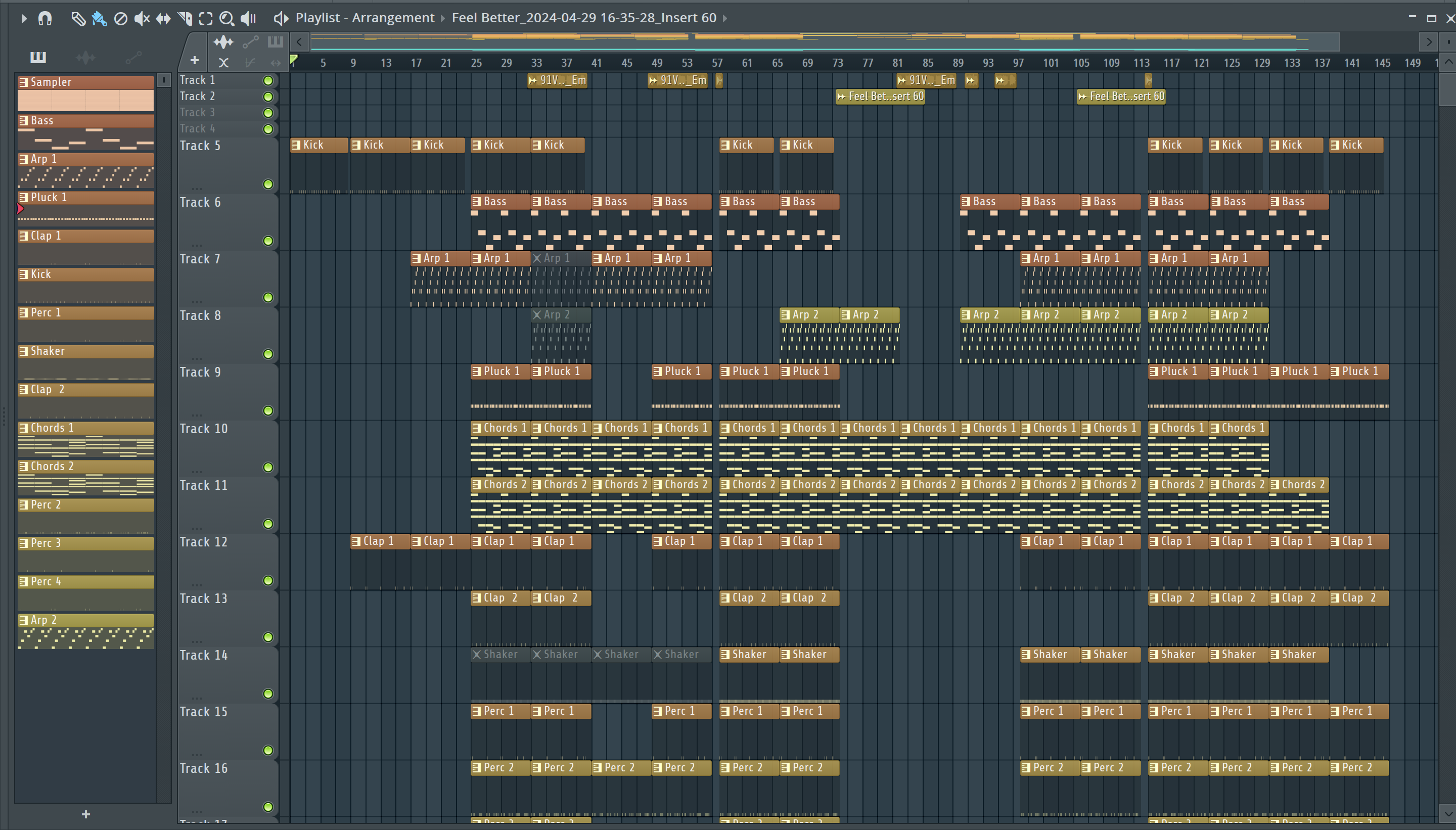Viewport: 1456px width, 830px height.
Task: Show patterns in picker via piano icon
Action: coord(37,57)
